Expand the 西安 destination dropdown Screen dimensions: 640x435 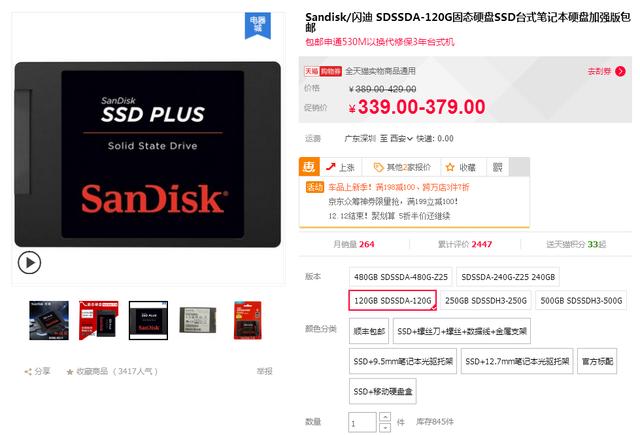coord(410,139)
